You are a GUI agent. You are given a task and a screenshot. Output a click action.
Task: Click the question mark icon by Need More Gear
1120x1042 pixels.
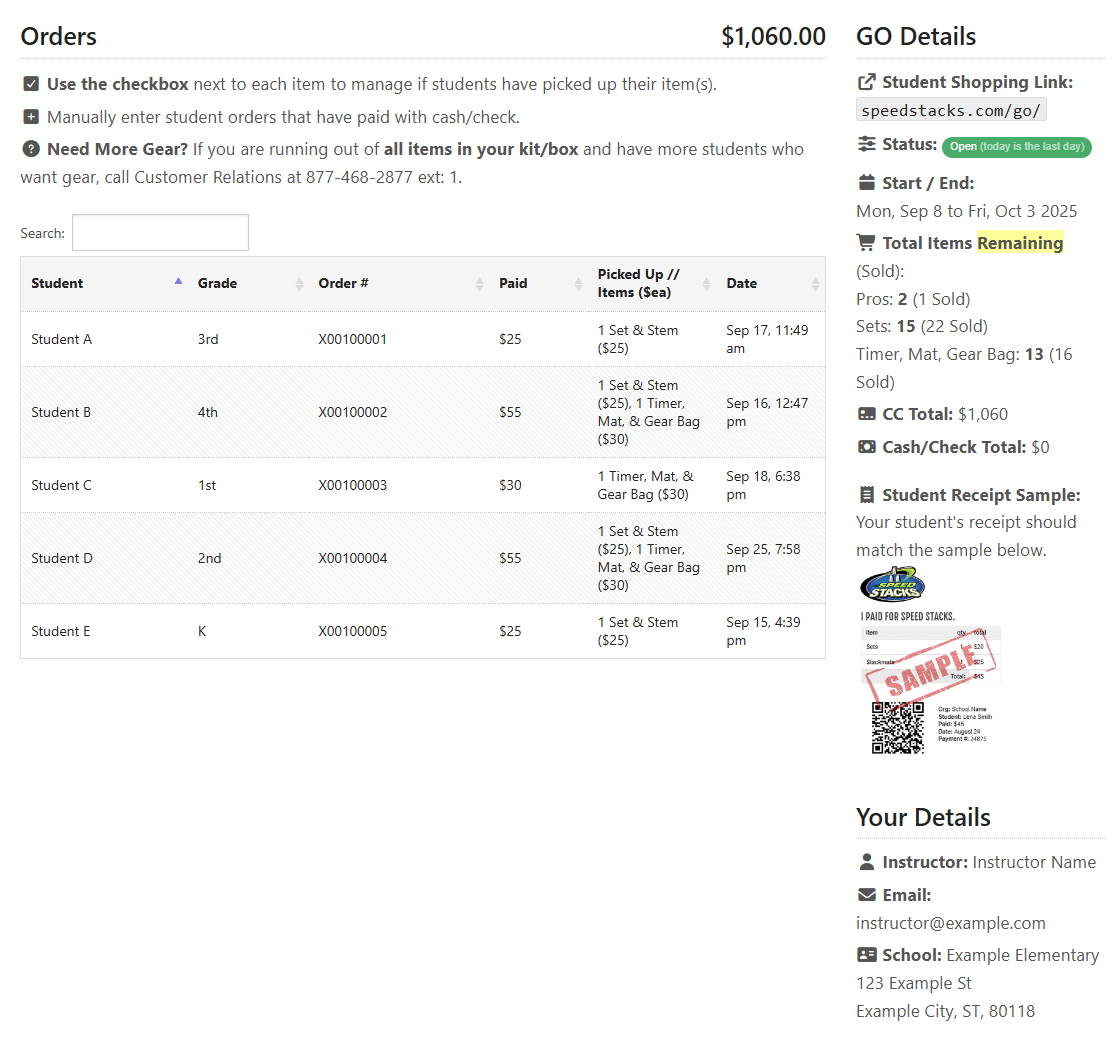point(31,150)
